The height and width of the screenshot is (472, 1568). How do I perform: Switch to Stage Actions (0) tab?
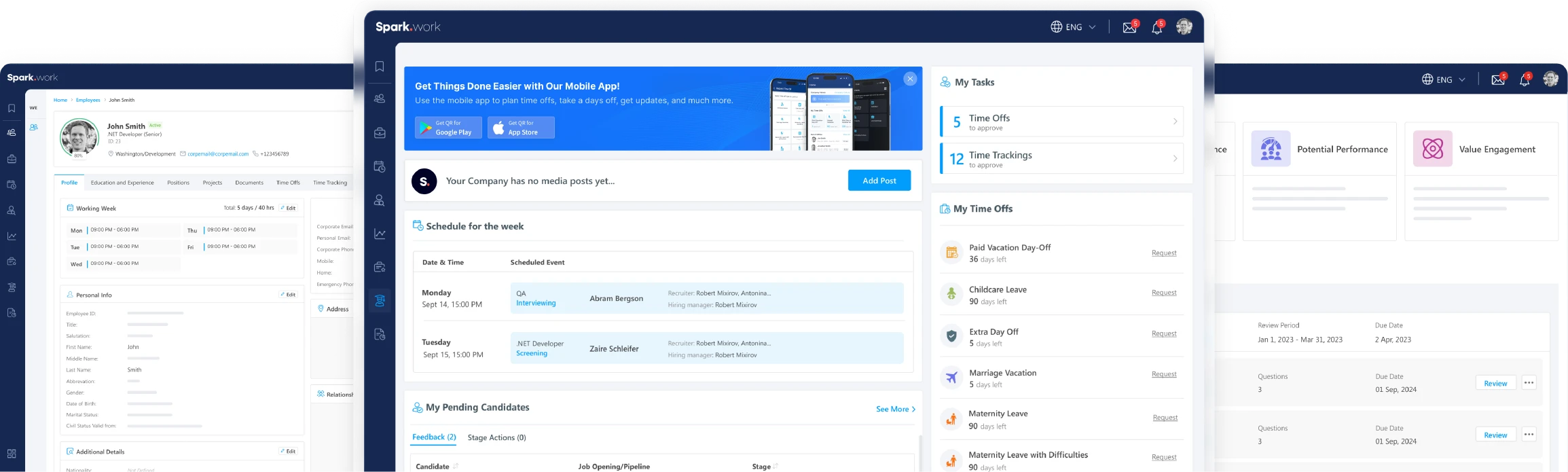coord(496,438)
